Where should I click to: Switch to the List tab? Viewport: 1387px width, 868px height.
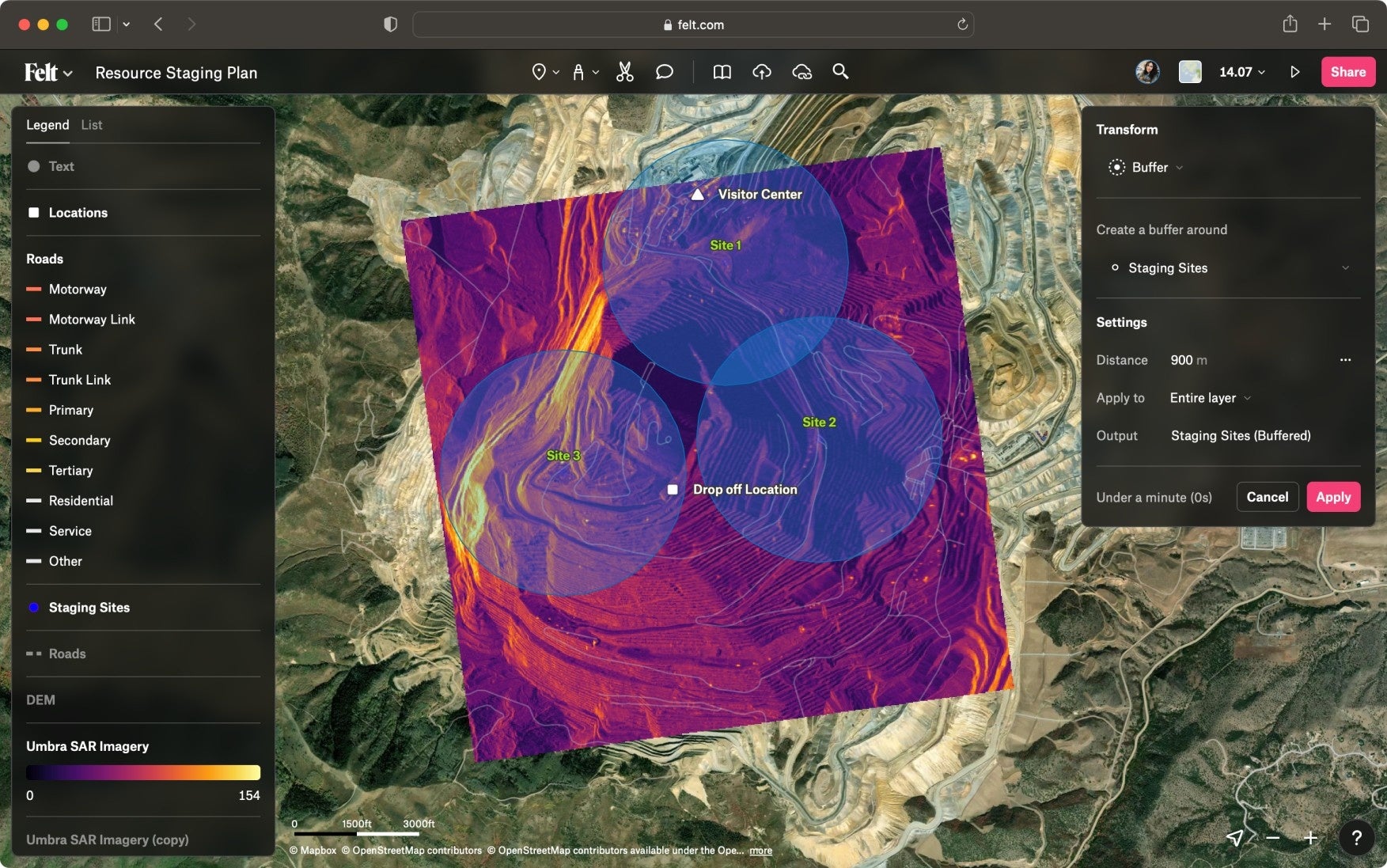(92, 125)
